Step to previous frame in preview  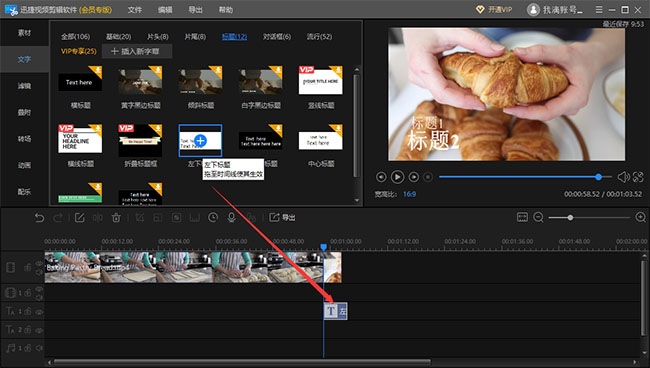point(381,177)
